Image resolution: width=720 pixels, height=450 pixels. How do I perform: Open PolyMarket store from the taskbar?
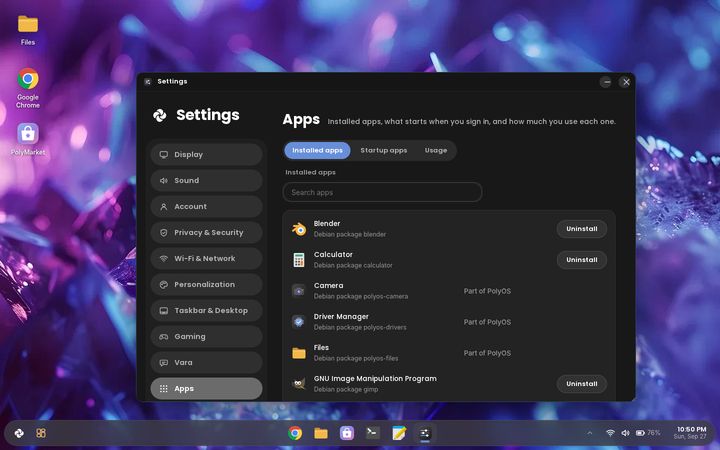347,433
